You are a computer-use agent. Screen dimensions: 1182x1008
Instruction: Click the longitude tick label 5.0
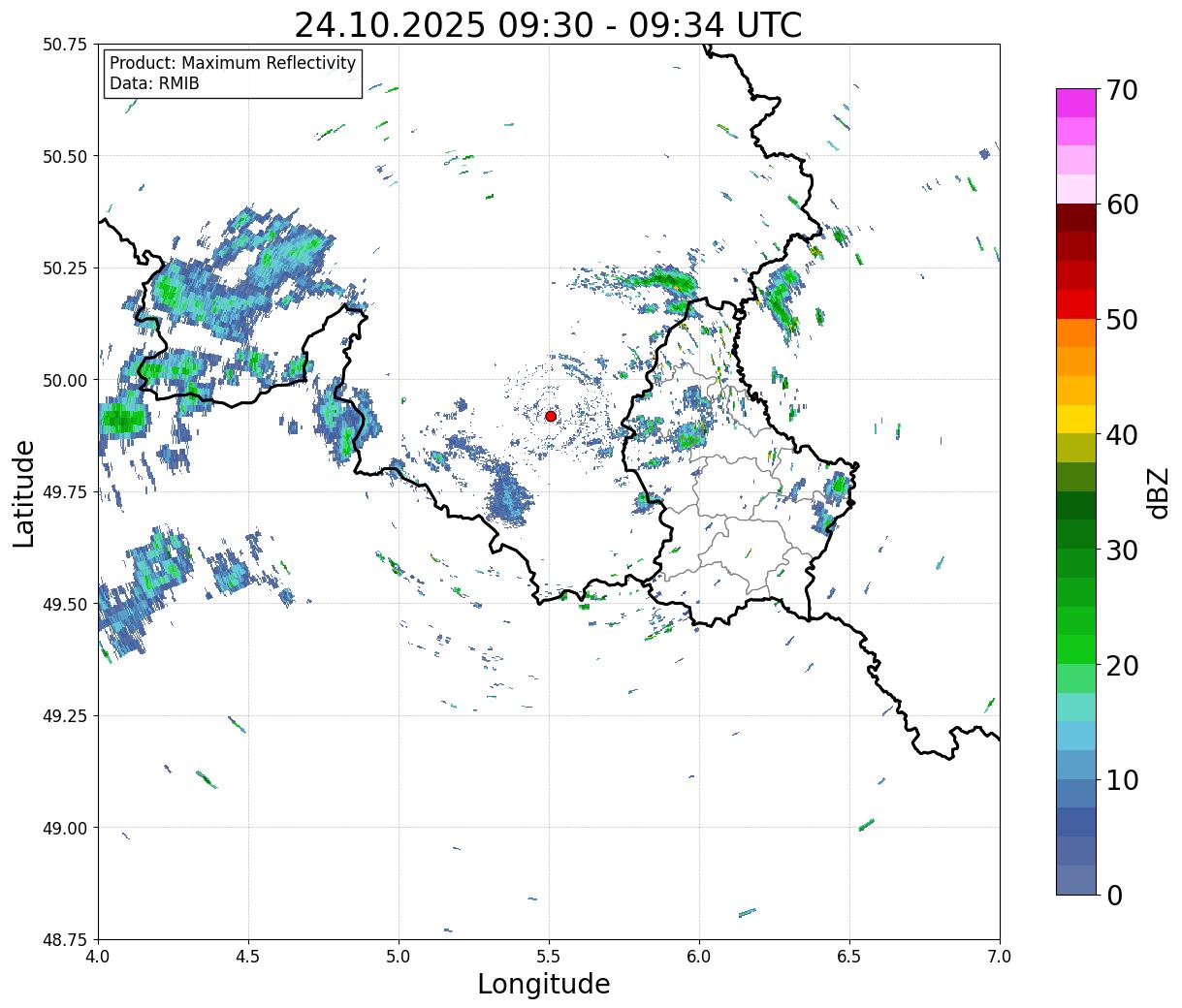pos(399,957)
